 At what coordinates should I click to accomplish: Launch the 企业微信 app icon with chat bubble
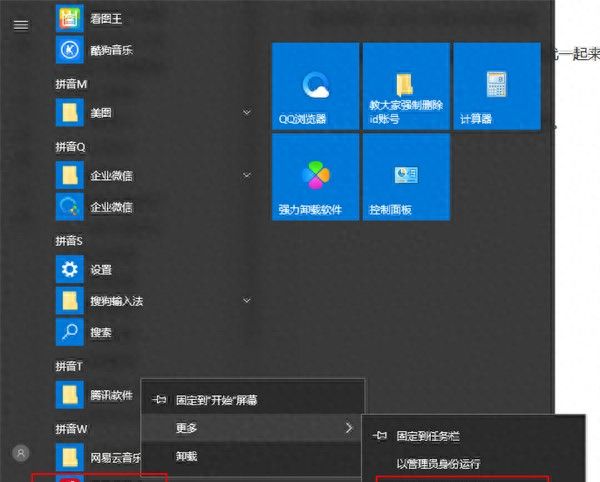click(x=70, y=207)
